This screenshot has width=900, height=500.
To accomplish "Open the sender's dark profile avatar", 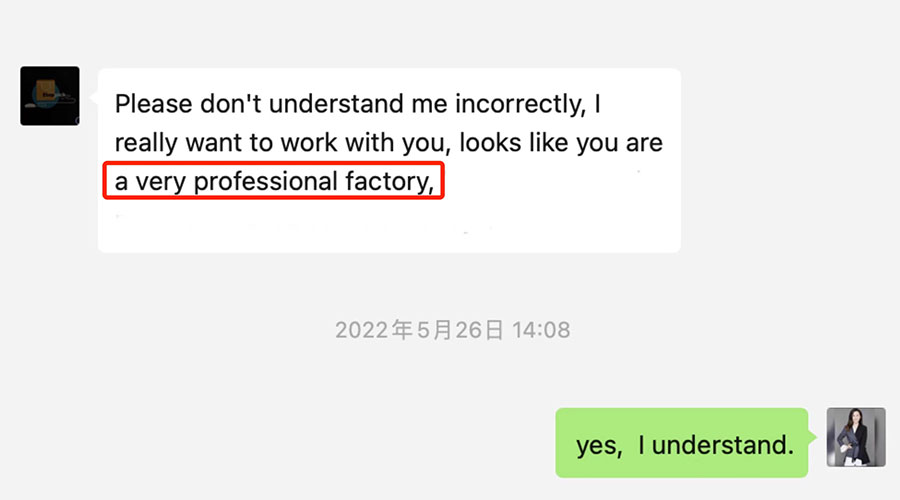I will [x=50, y=96].
